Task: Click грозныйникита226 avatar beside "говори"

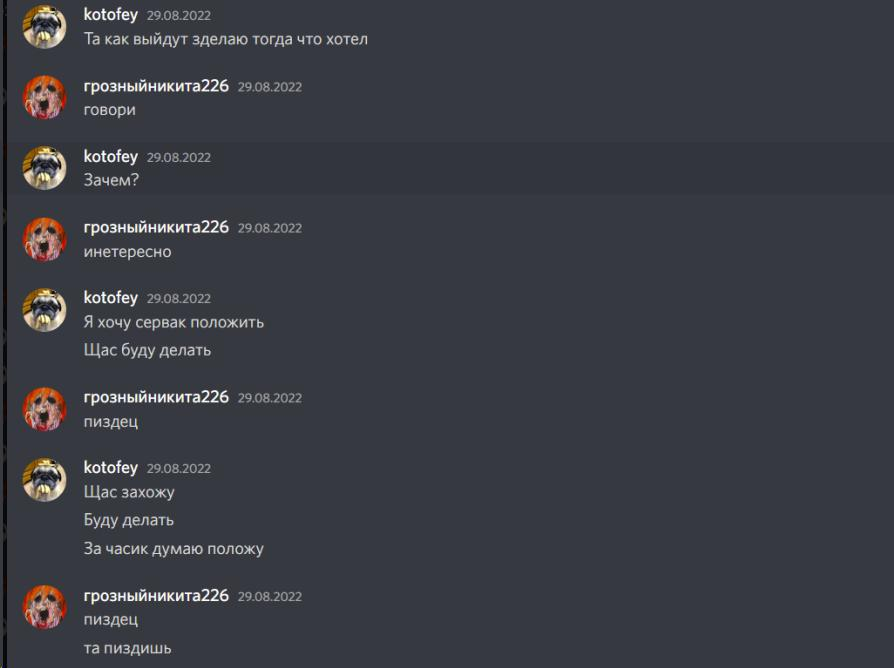Action: [x=44, y=97]
